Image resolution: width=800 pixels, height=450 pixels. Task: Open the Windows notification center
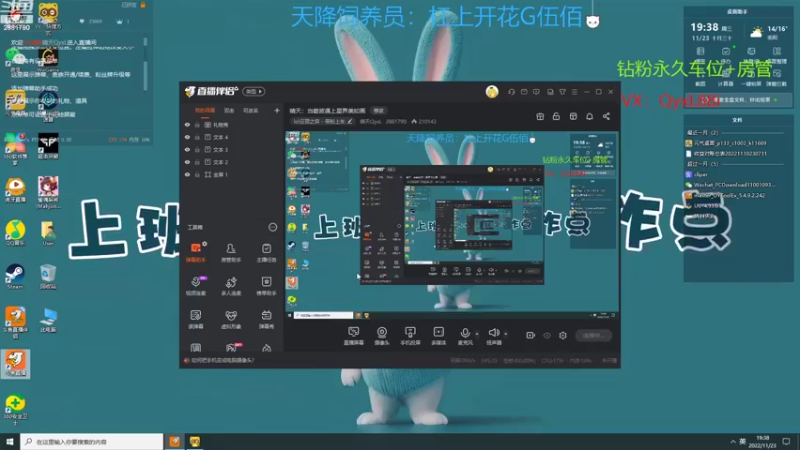point(786,441)
